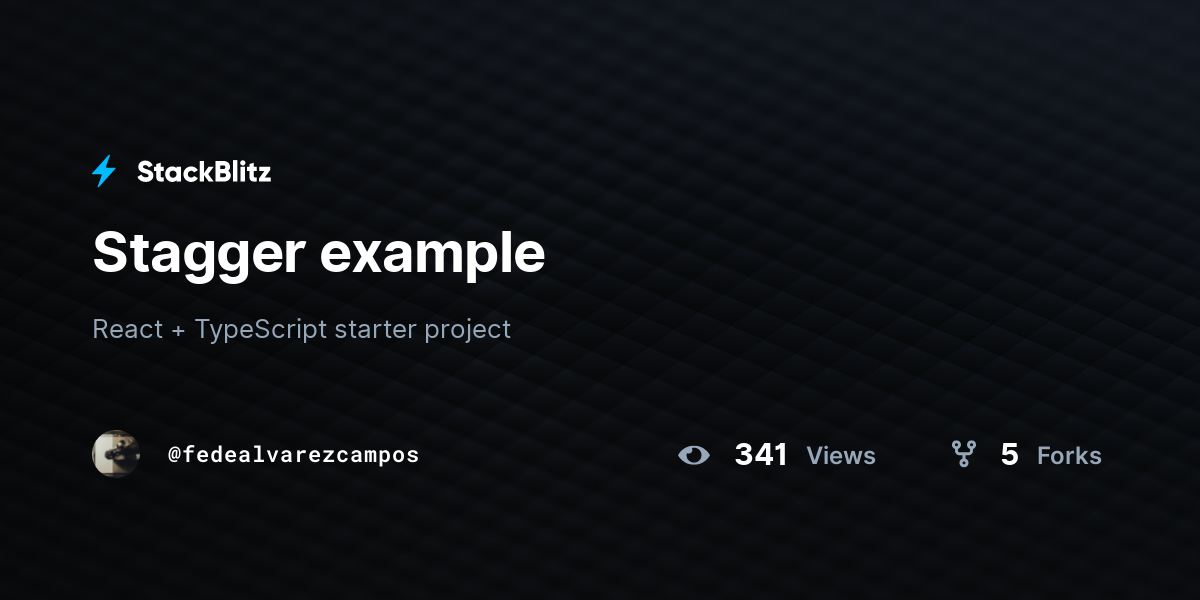
Task: Click the StackBlitz lightning bolt icon
Action: [104, 171]
